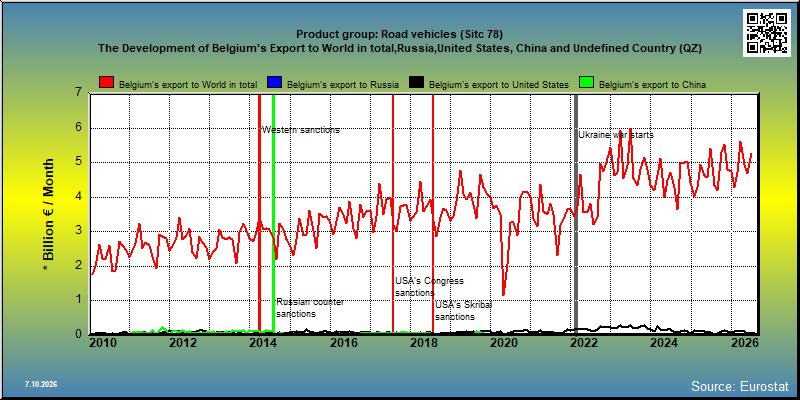Click the "USA's Congress sanctions" annotation label

click(x=429, y=287)
